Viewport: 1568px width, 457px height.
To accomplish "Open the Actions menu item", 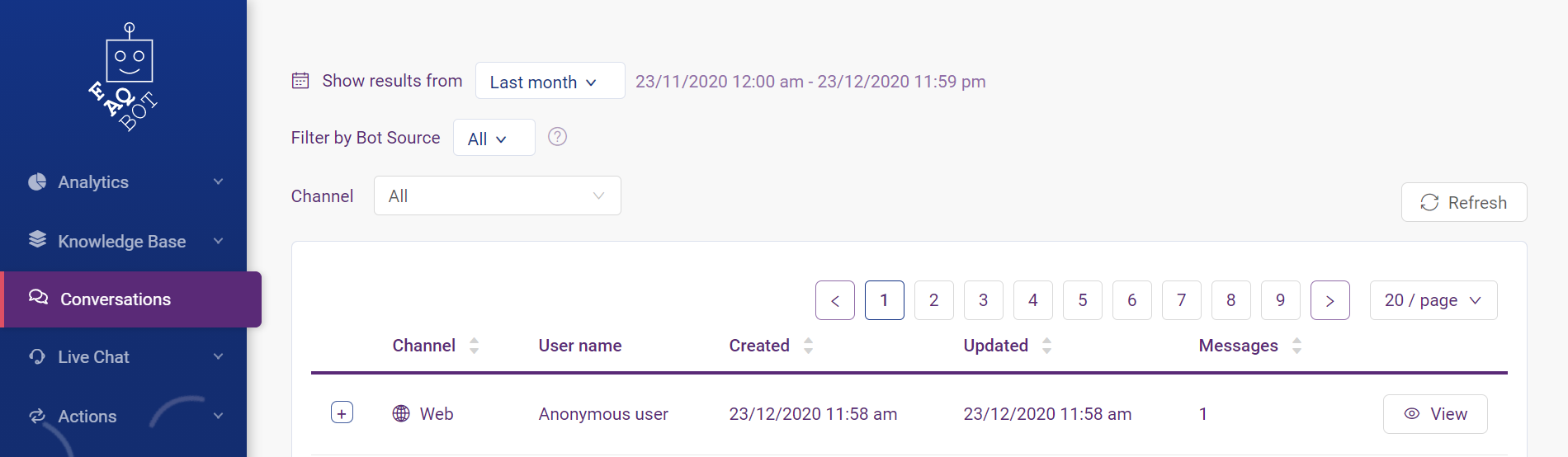I will [x=124, y=416].
